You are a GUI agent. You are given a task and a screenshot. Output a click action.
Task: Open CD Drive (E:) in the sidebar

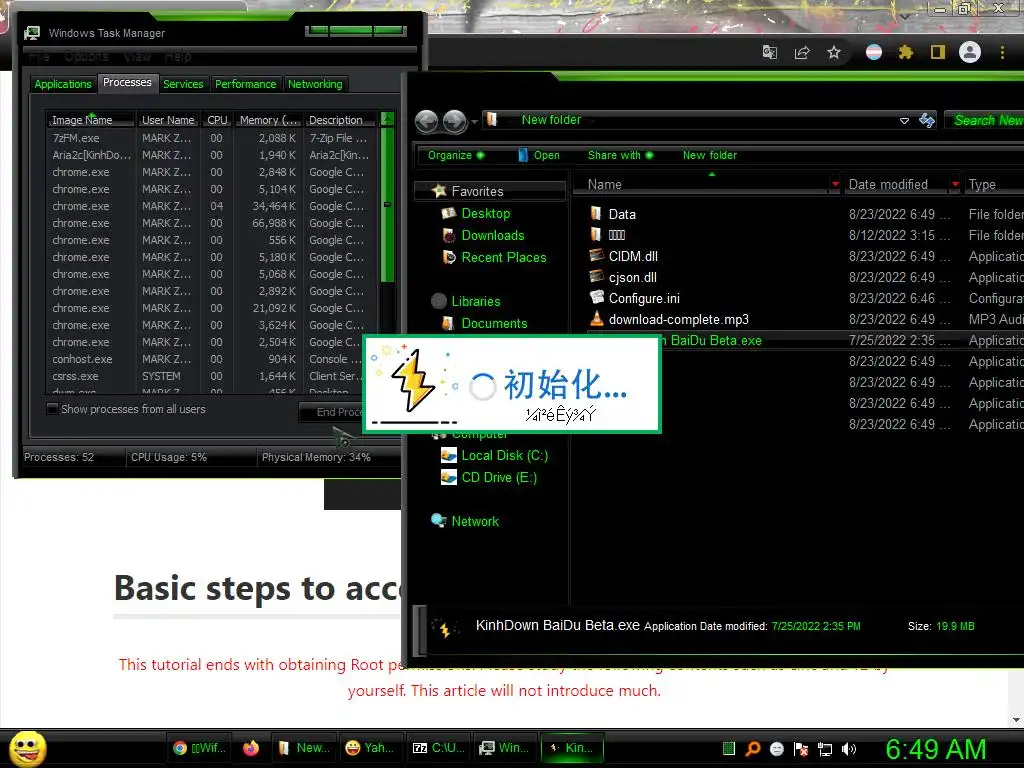tap(499, 477)
